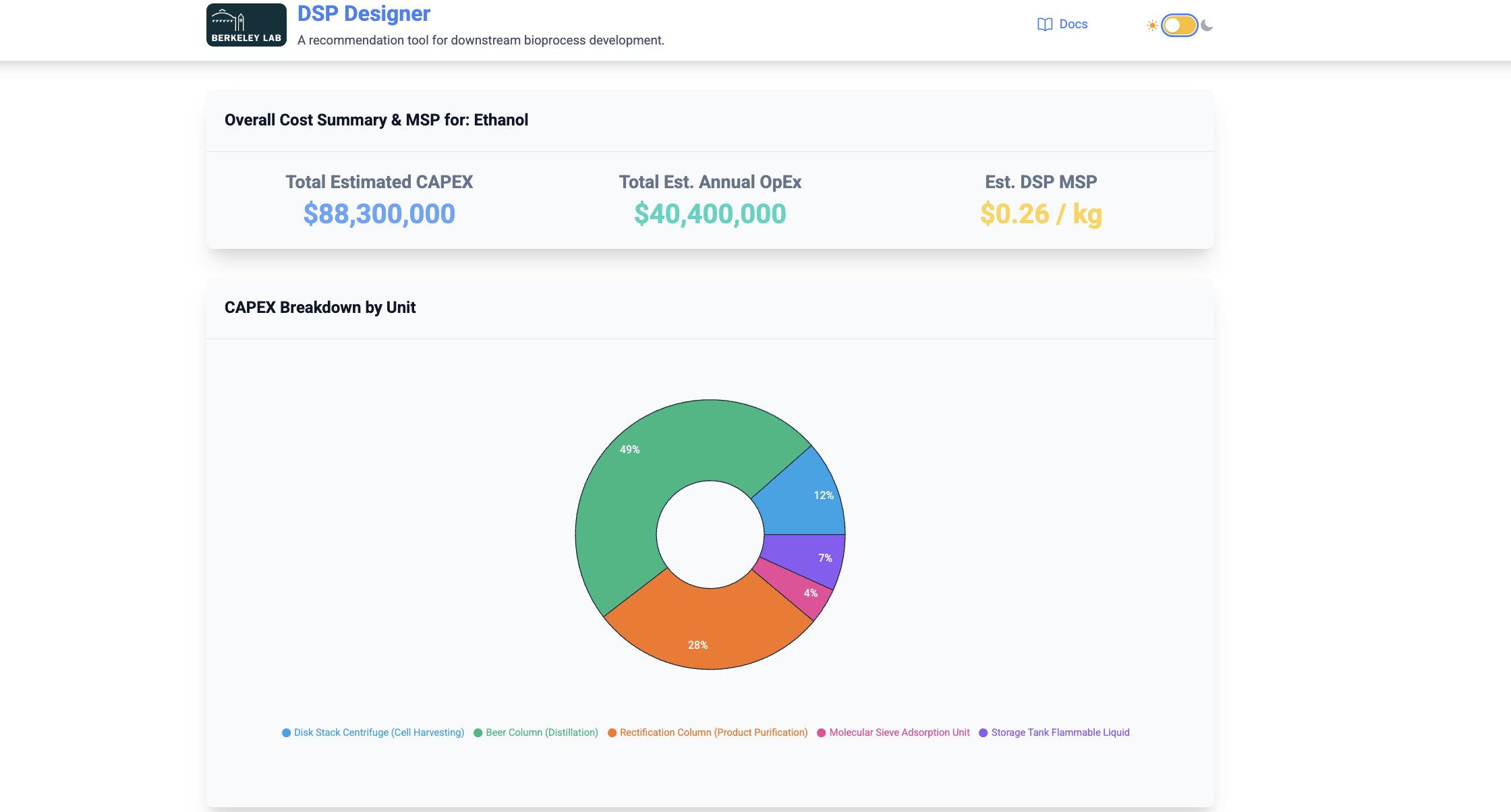Click the sun light-mode icon
Viewport: 1511px width, 812px height.
1152,26
